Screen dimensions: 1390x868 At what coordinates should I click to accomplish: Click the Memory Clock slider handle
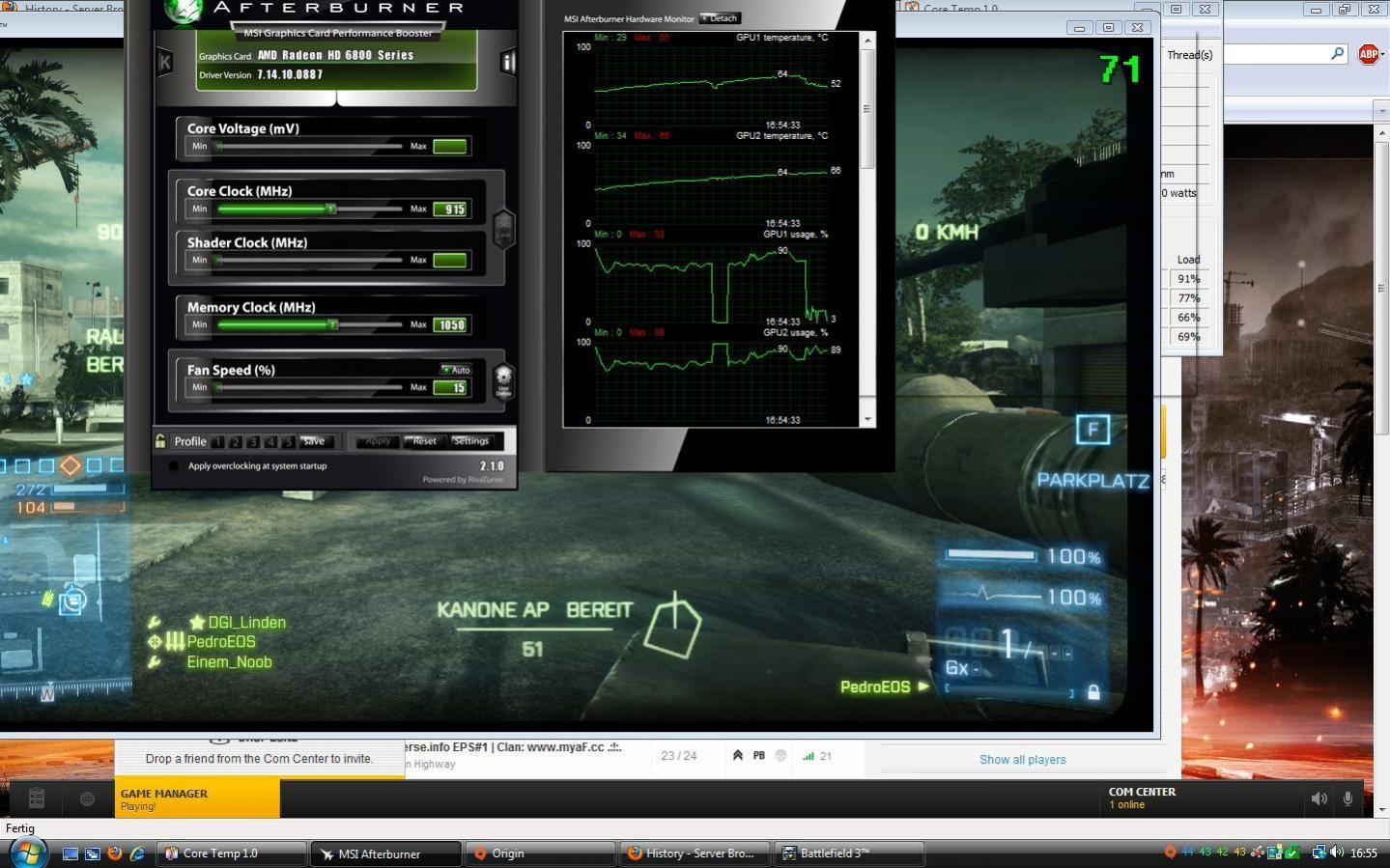click(332, 324)
